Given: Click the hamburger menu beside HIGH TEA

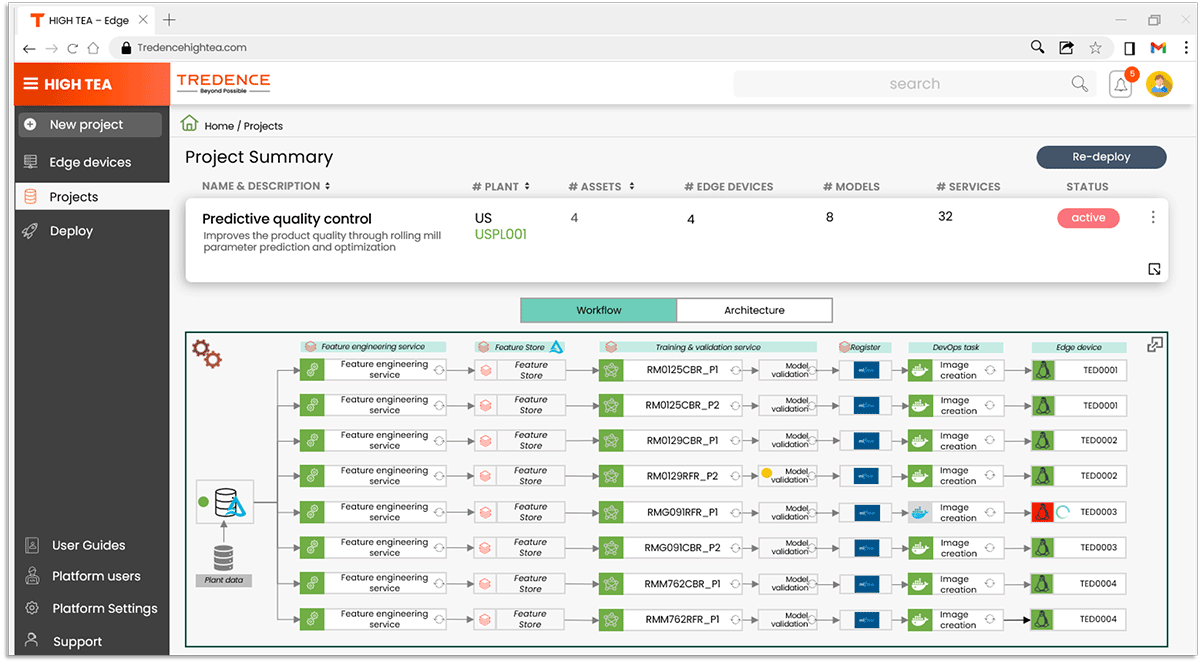Looking at the screenshot, I should pyautogui.click(x=31, y=85).
